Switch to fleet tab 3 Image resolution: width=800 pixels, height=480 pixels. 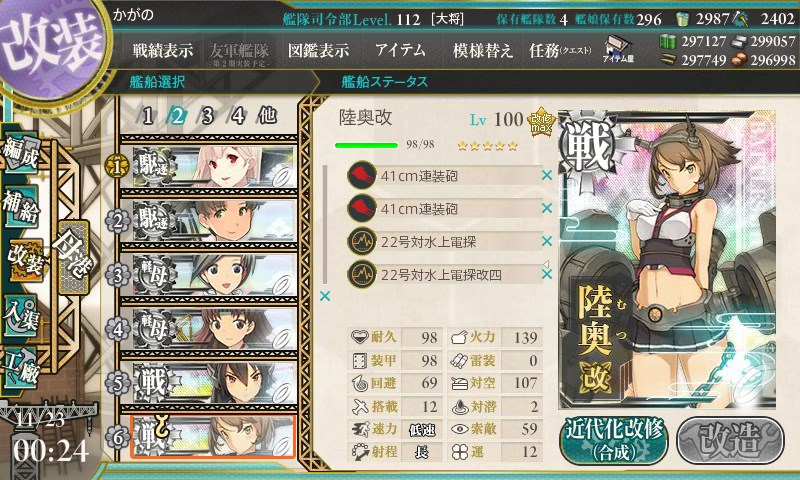click(207, 116)
